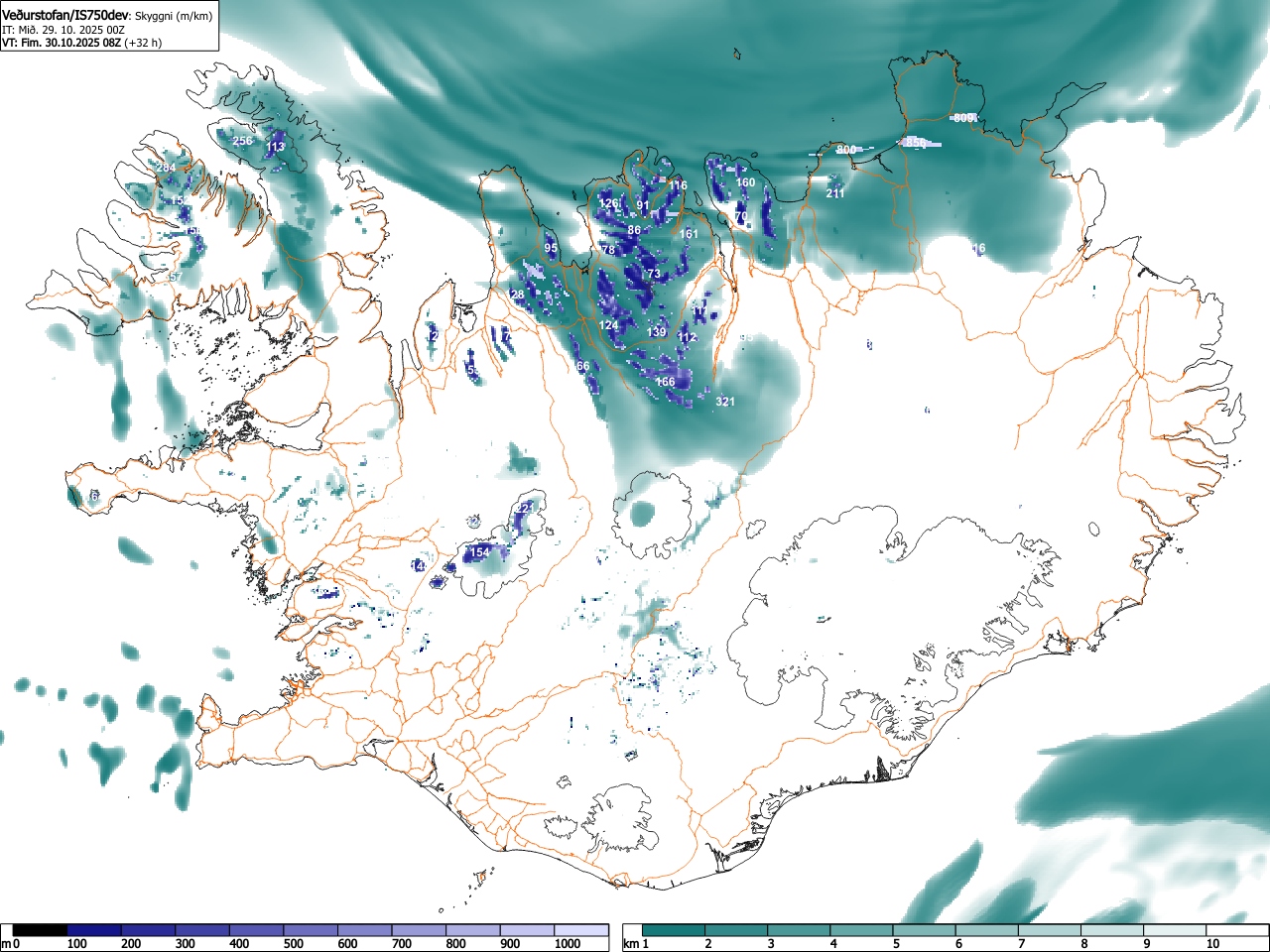Click the 86 visibility value on the map

point(634,230)
